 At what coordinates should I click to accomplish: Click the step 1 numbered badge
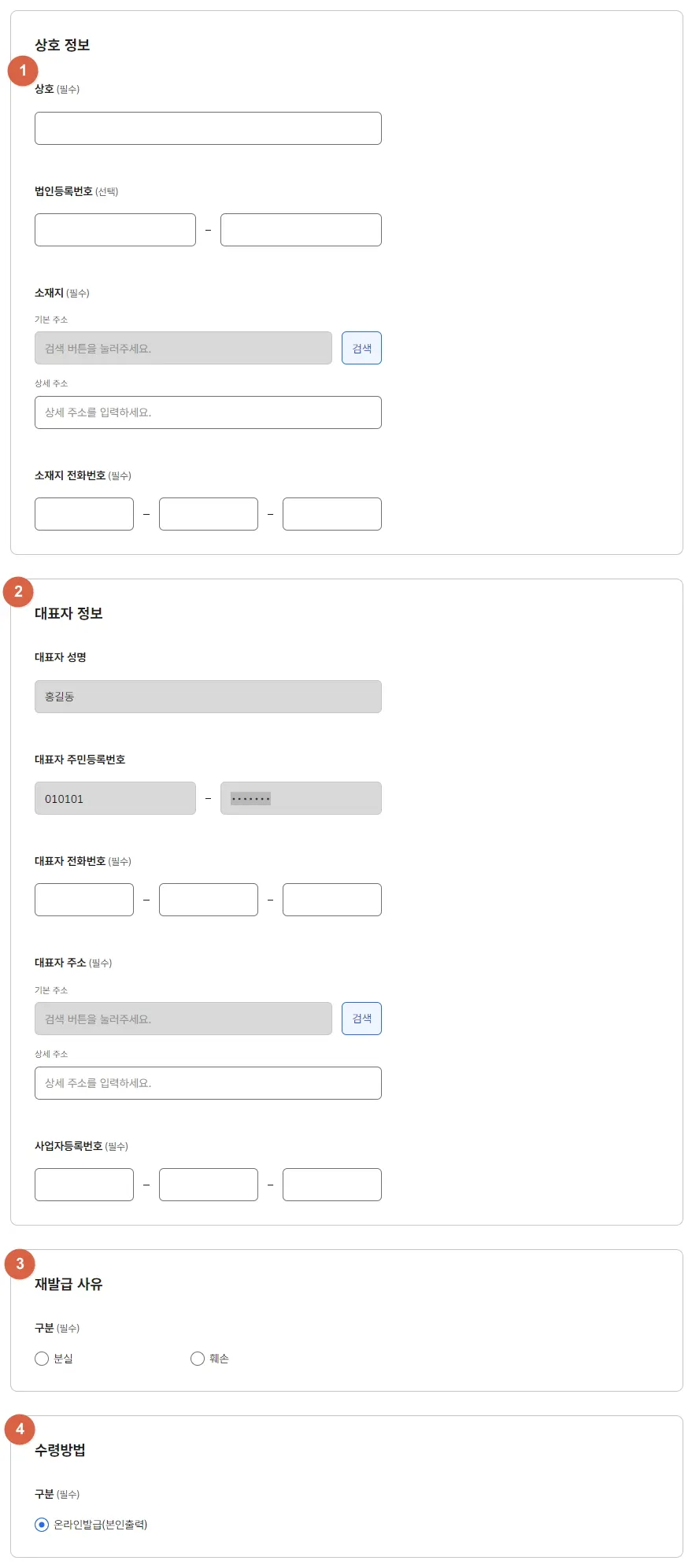click(x=23, y=71)
